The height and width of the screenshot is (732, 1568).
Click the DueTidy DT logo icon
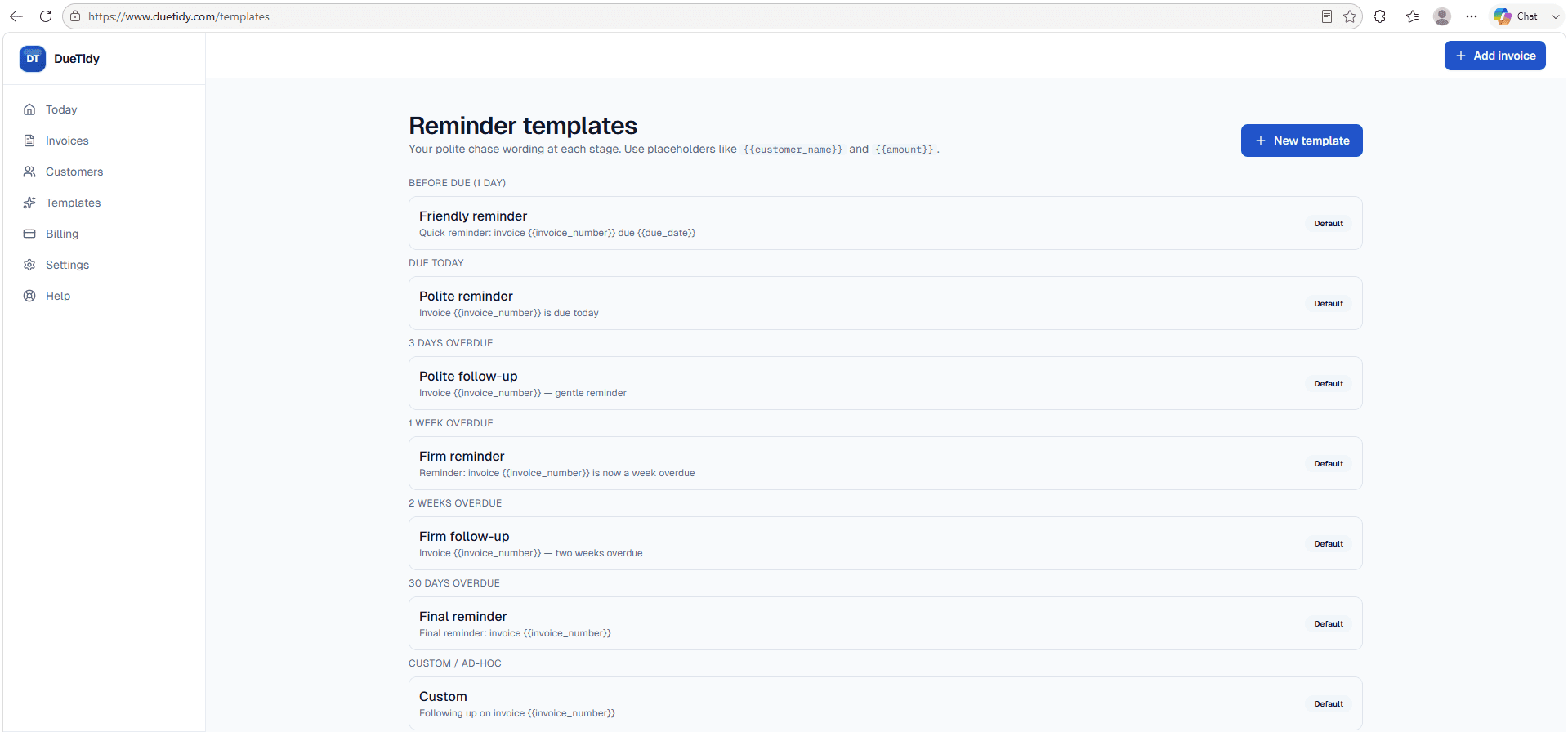tap(33, 59)
